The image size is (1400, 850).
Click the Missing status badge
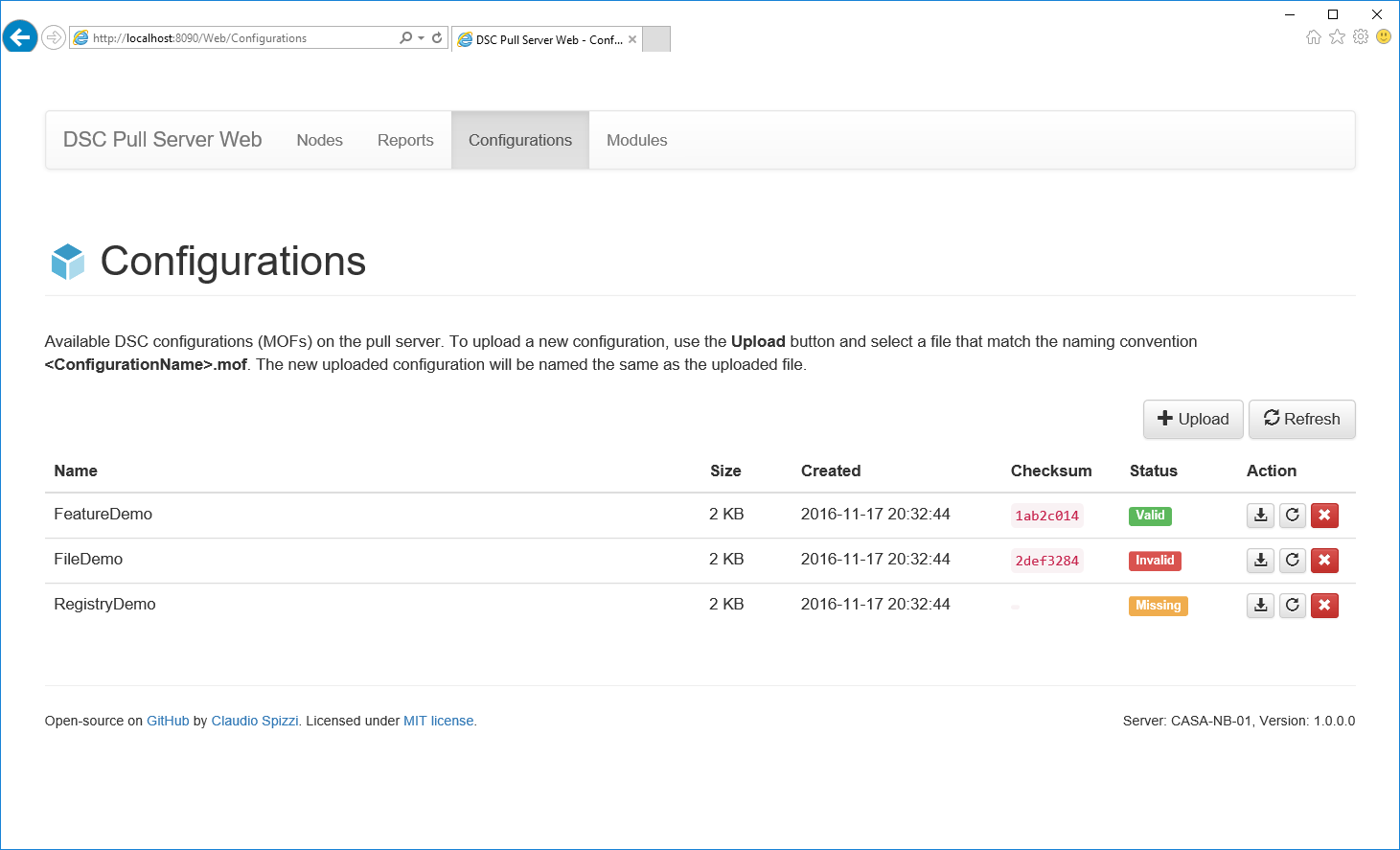coord(1159,606)
